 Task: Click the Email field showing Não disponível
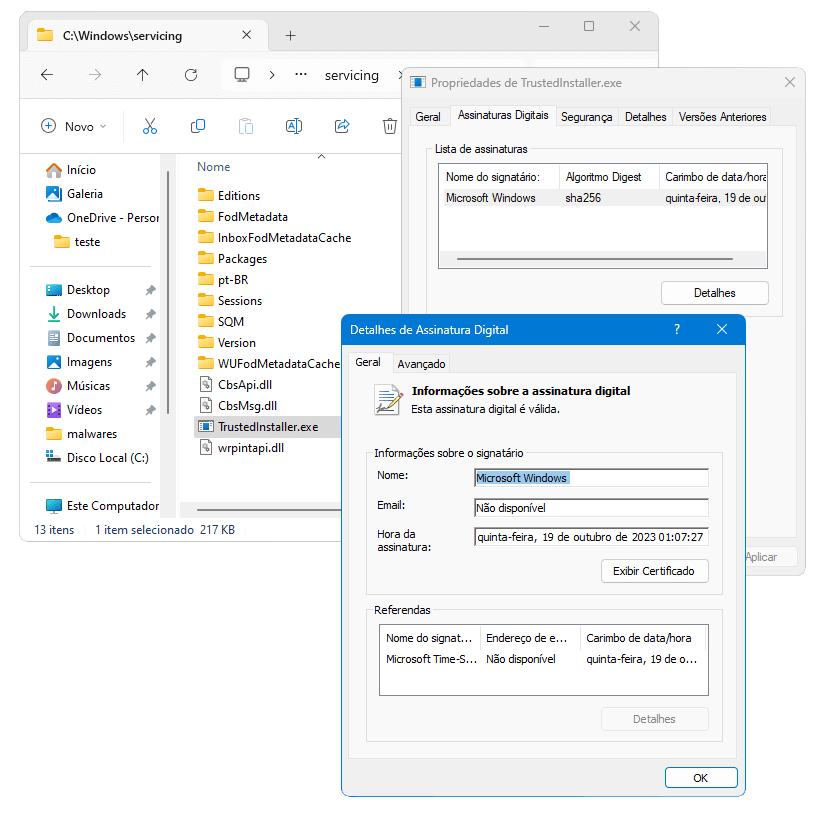pyautogui.click(x=591, y=508)
